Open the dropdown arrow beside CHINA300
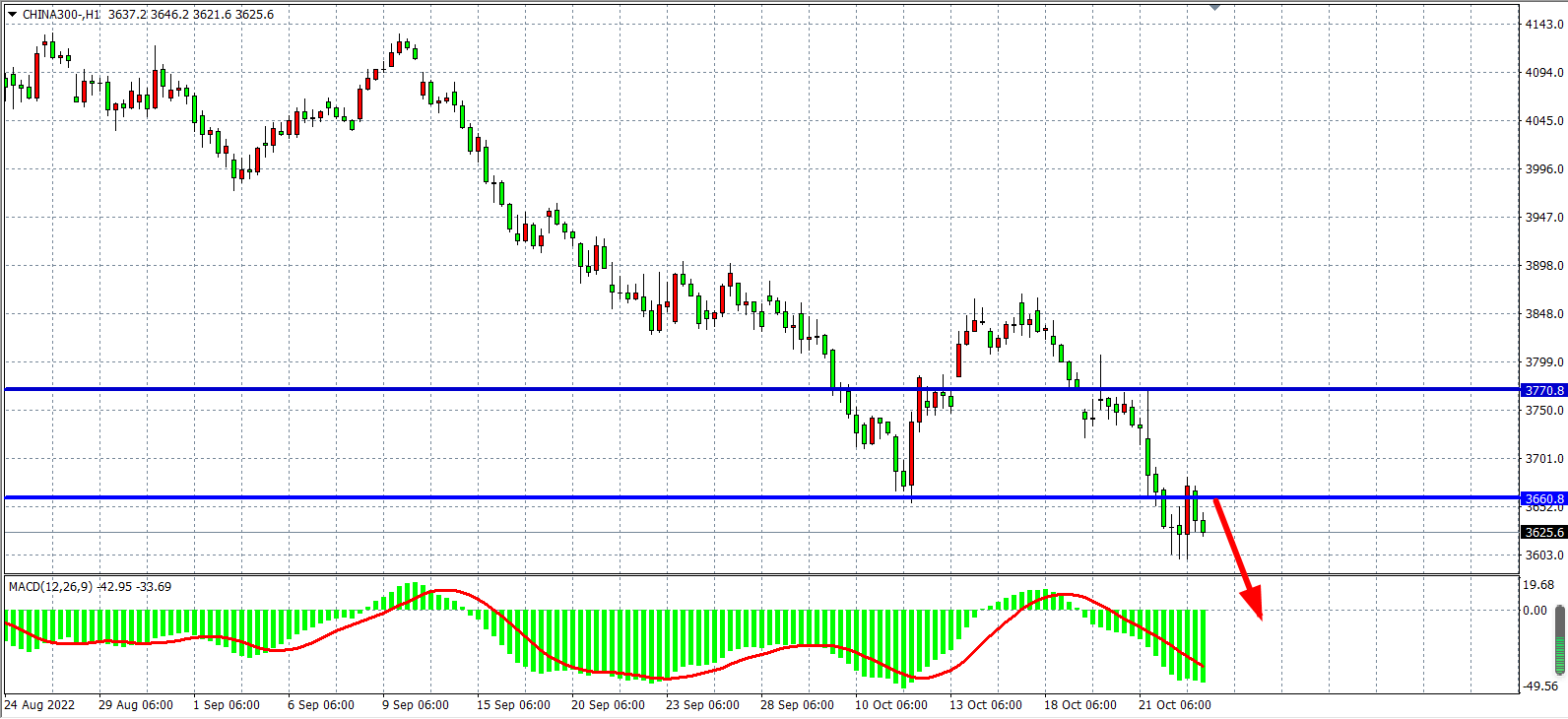 click(x=12, y=15)
